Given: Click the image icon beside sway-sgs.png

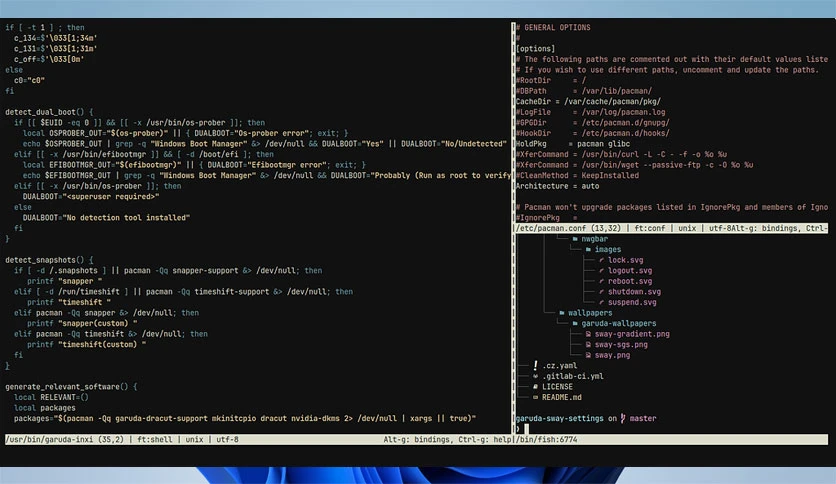Looking at the screenshot, I should click(x=588, y=345).
